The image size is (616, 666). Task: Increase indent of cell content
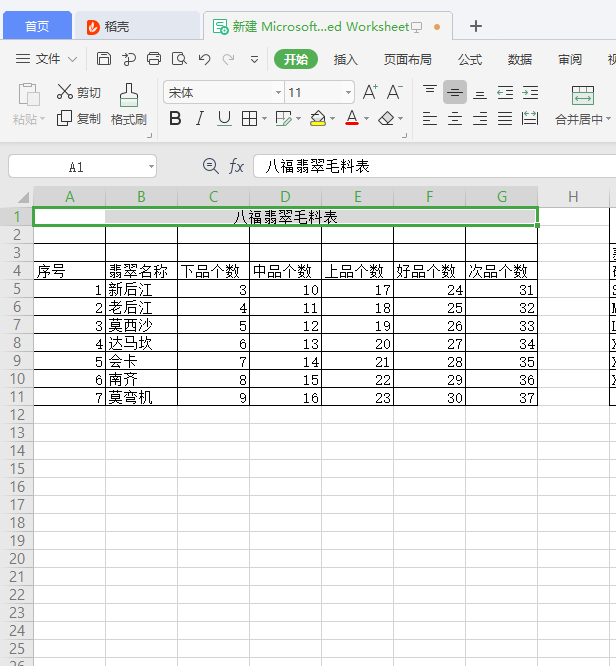pyautogui.click(x=530, y=92)
